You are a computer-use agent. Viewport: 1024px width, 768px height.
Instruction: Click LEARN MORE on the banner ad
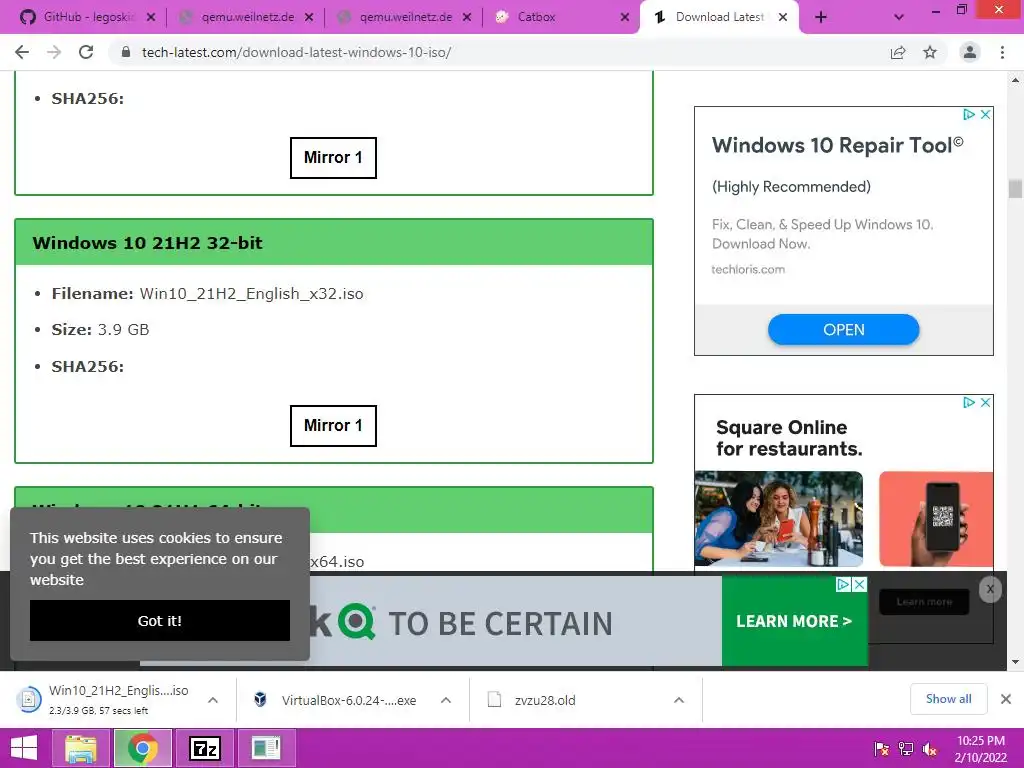click(794, 621)
